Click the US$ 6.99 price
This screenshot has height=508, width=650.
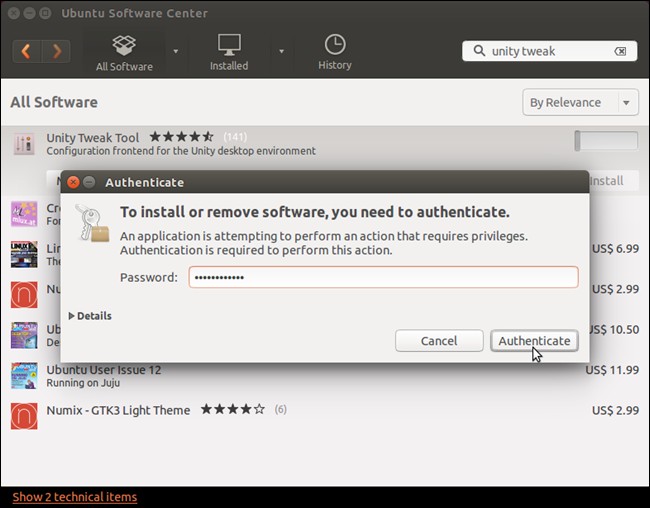coord(615,248)
